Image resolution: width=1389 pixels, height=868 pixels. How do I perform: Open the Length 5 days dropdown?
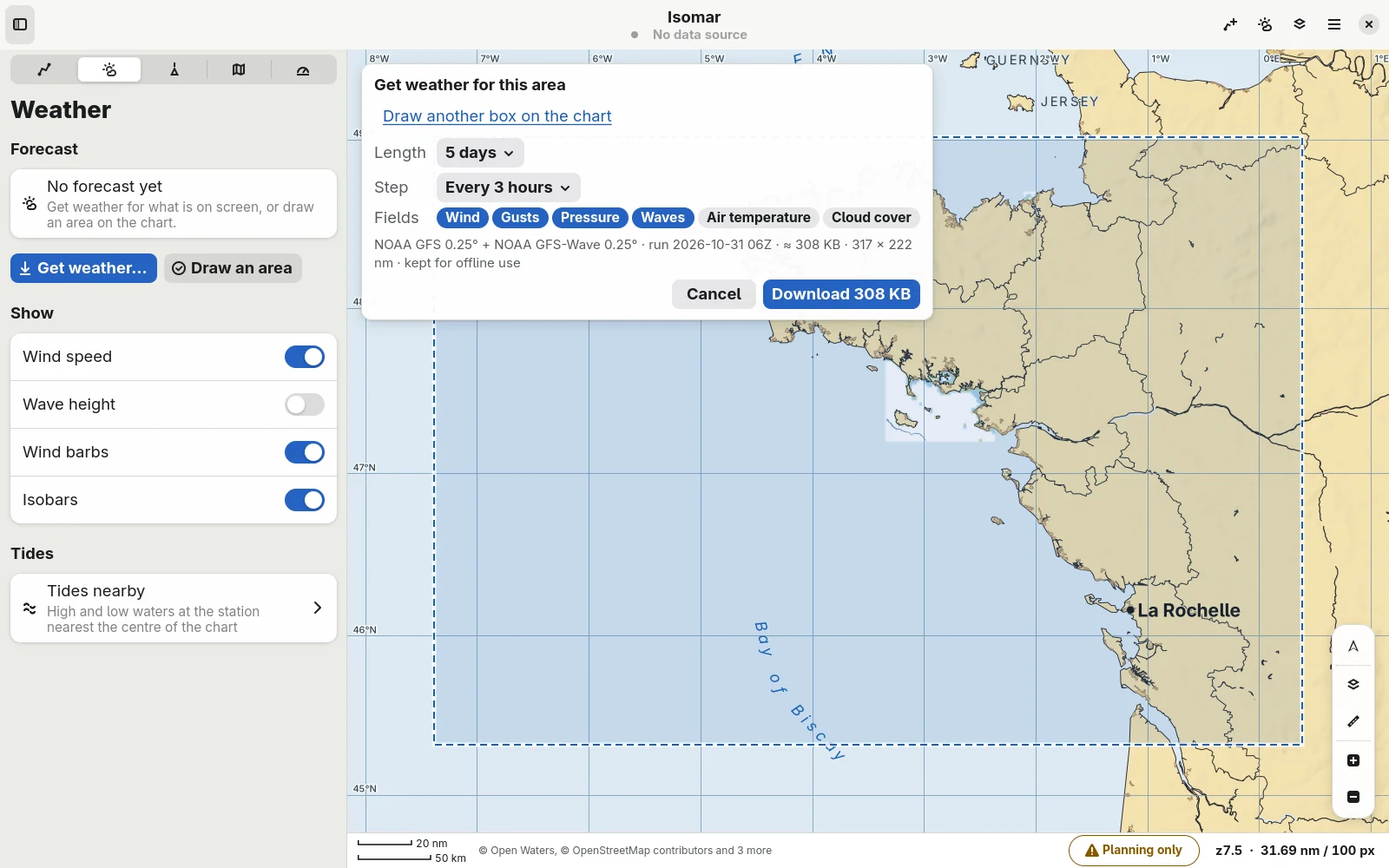tap(480, 153)
